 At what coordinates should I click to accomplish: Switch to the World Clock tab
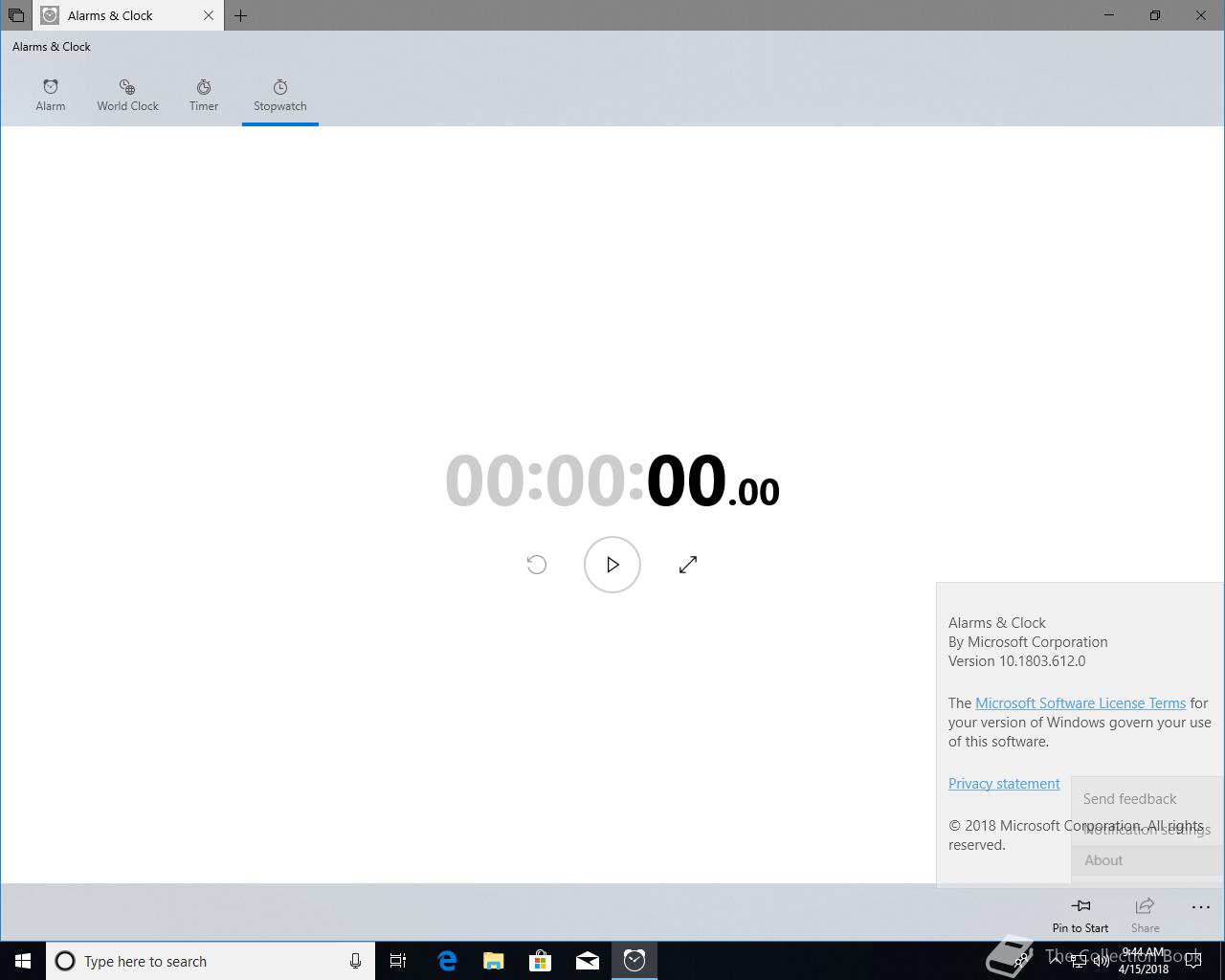click(127, 96)
